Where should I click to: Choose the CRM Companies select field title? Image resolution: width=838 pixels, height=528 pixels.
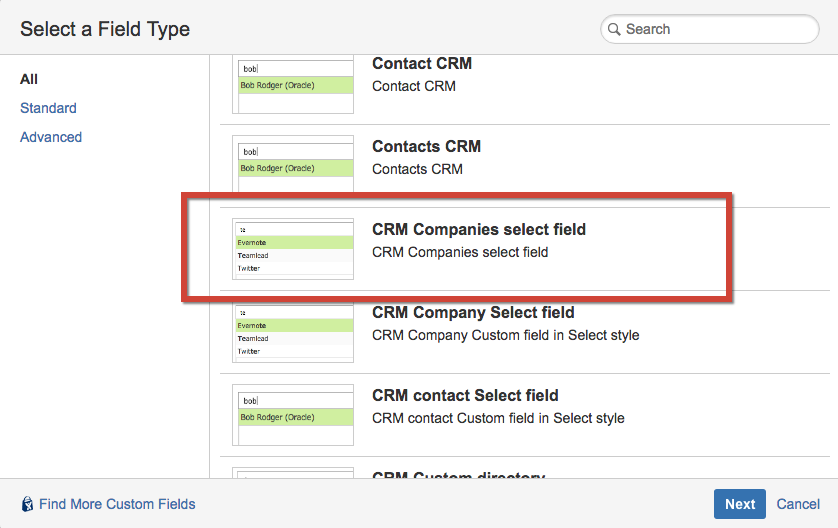tap(479, 229)
